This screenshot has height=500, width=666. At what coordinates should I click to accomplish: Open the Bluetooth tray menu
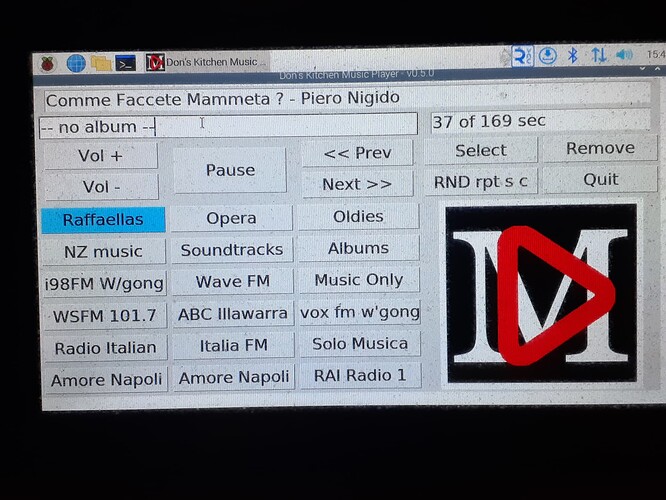coord(573,55)
